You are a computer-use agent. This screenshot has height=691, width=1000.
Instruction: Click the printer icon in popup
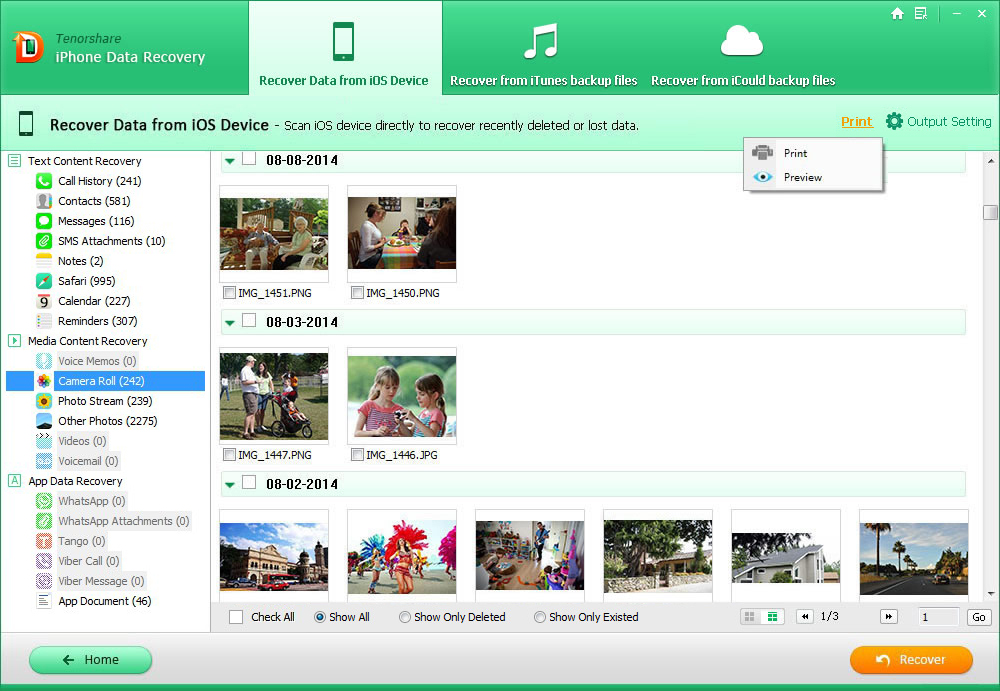pos(762,152)
